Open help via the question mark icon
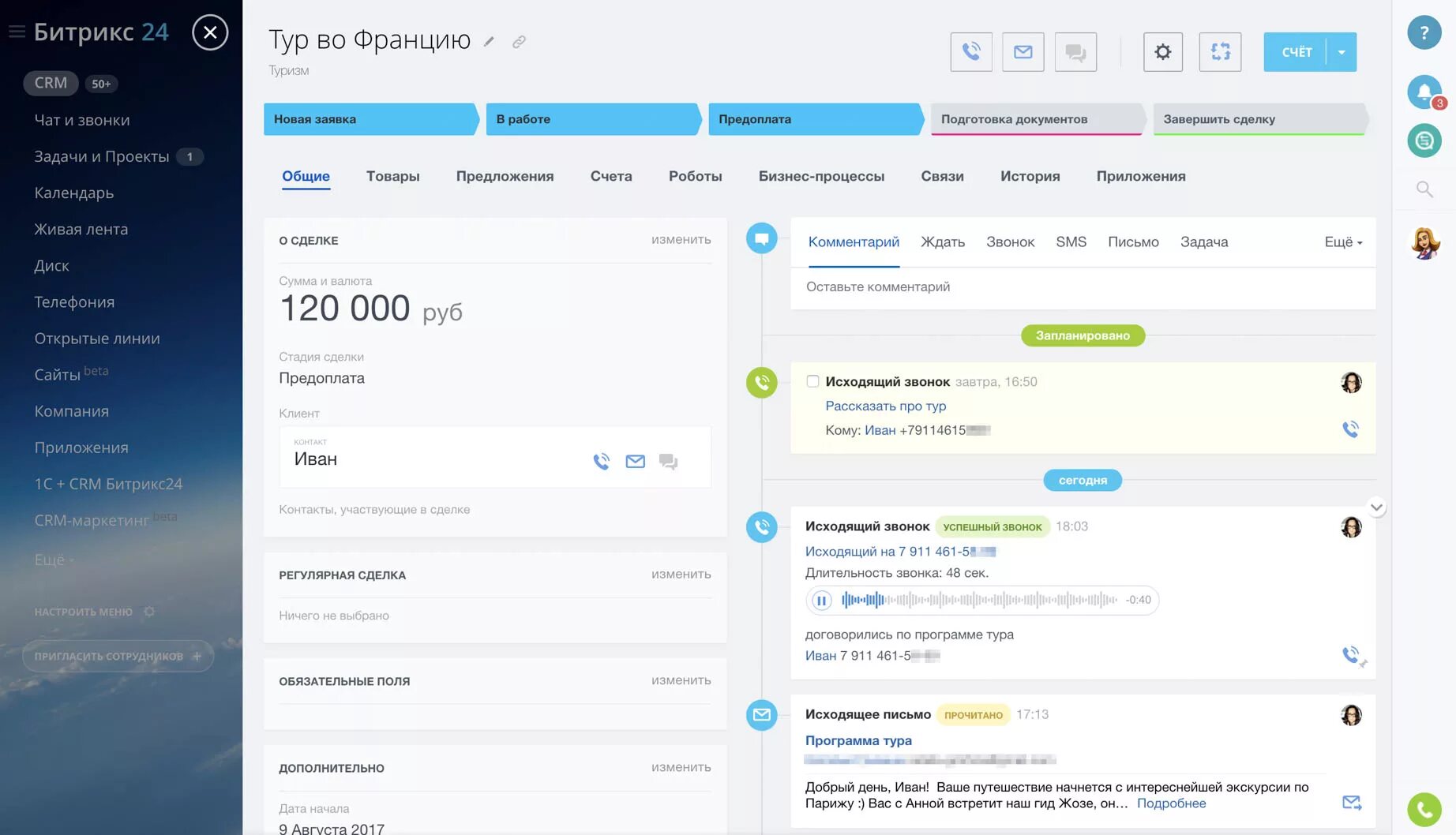 point(1424,32)
